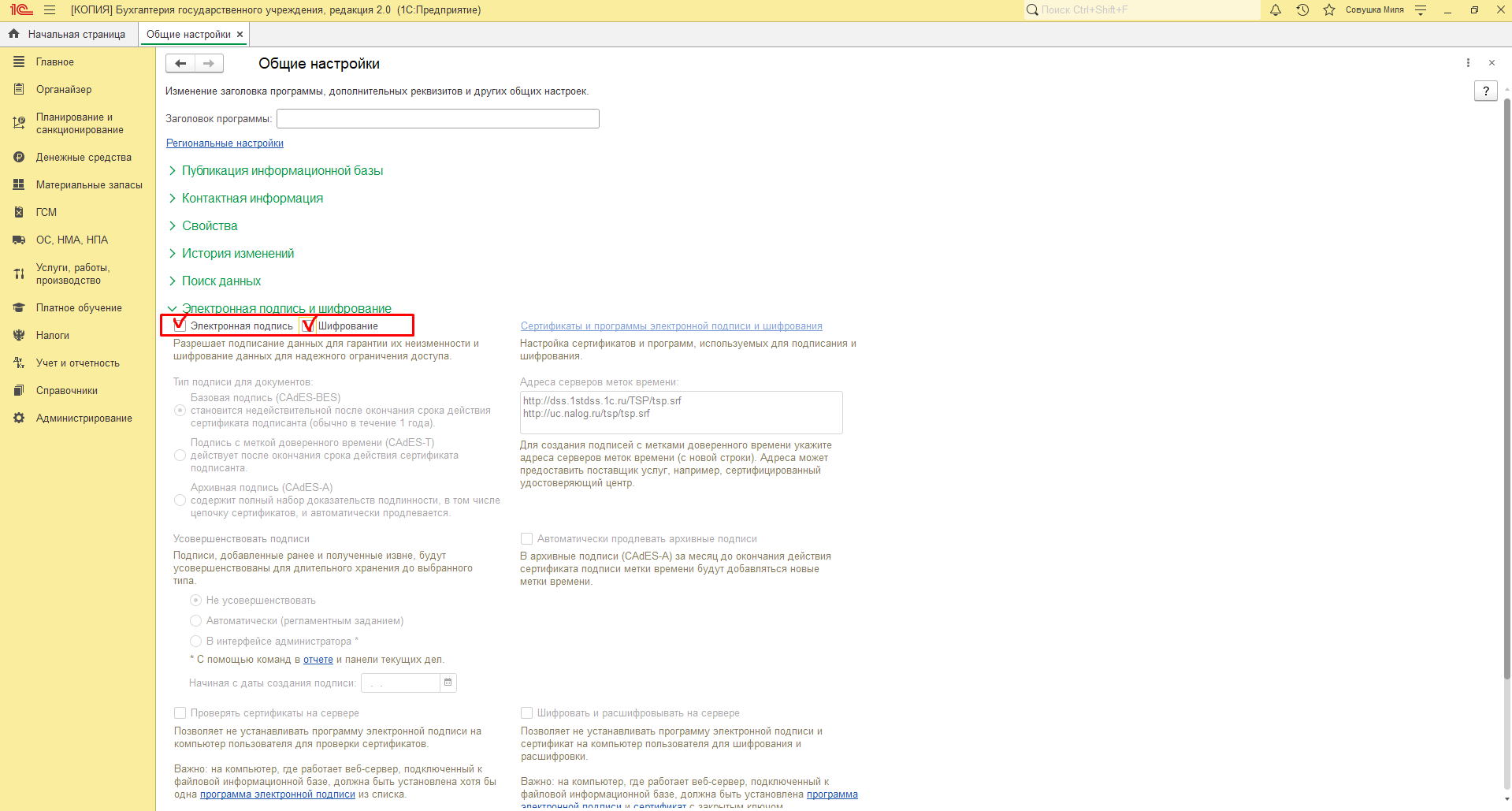Close the form with the X button
The height and width of the screenshot is (811, 1512).
tap(1492, 62)
